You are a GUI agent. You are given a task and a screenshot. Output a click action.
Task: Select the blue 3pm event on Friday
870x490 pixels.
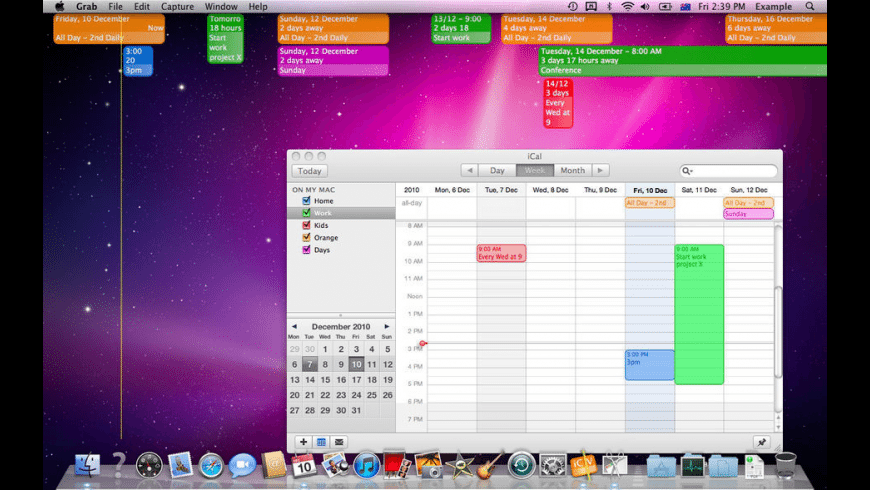650,365
